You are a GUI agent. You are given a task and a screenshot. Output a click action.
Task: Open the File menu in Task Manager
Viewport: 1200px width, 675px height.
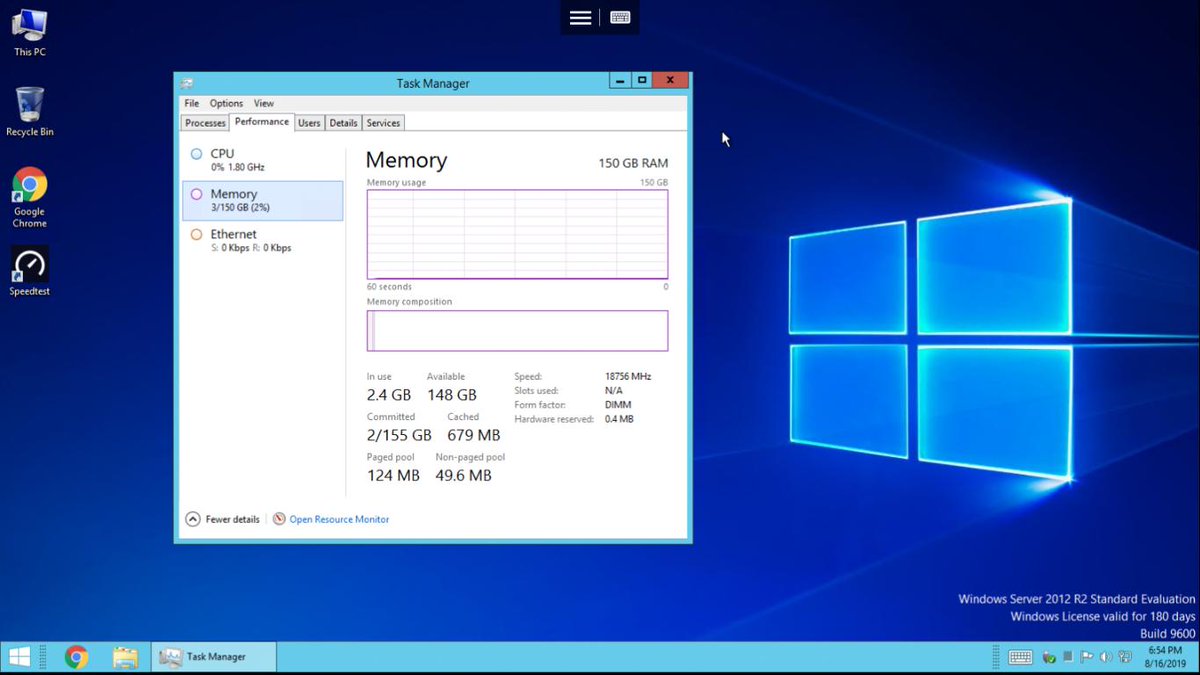[x=191, y=103]
